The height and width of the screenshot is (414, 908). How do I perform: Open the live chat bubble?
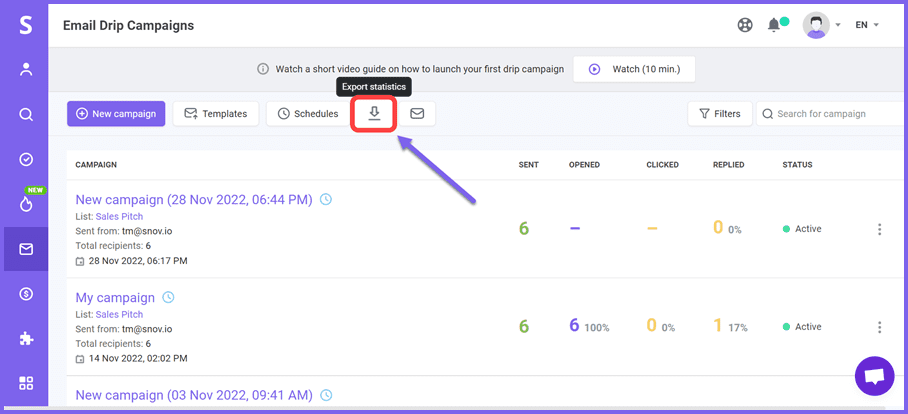[x=874, y=376]
